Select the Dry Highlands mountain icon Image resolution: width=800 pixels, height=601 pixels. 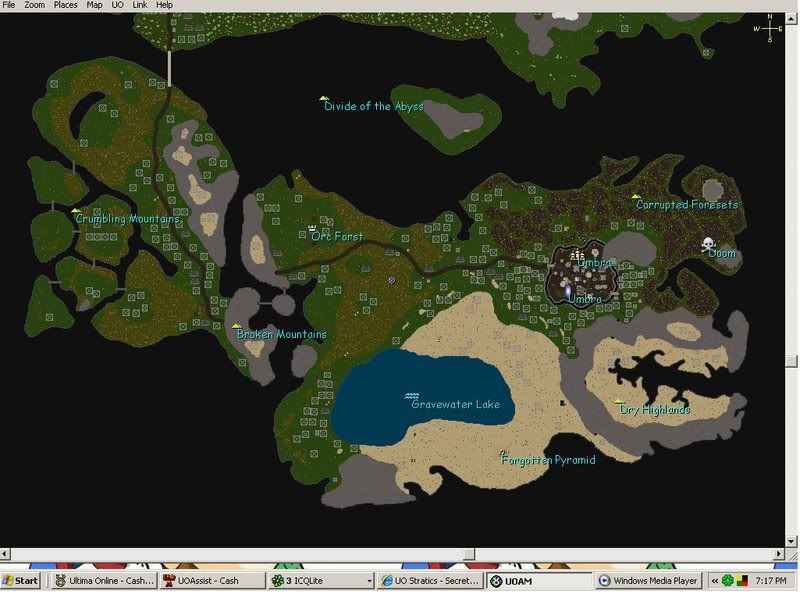619,402
